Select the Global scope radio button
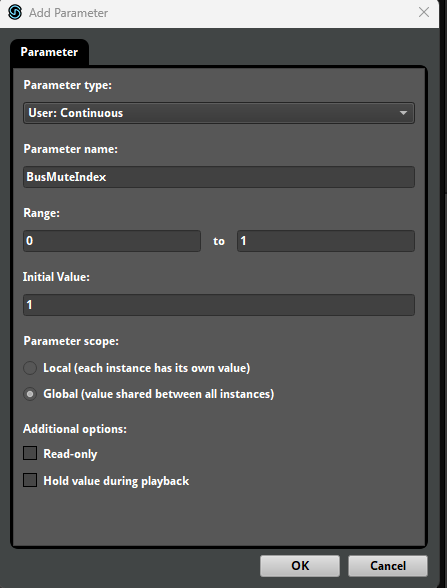Image resolution: width=447 pixels, height=588 pixels. point(30,394)
